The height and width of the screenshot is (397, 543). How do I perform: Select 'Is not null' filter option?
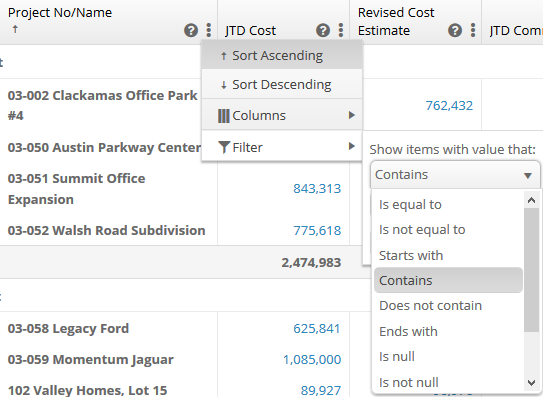click(448, 382)
